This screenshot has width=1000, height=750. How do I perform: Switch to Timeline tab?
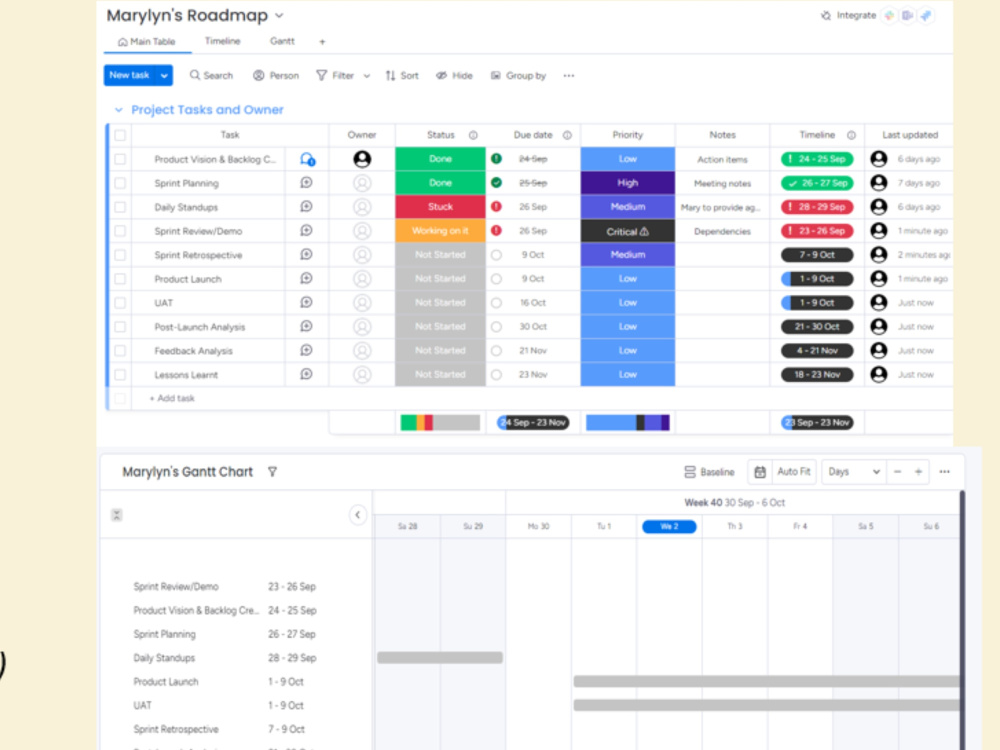point(223,41)
